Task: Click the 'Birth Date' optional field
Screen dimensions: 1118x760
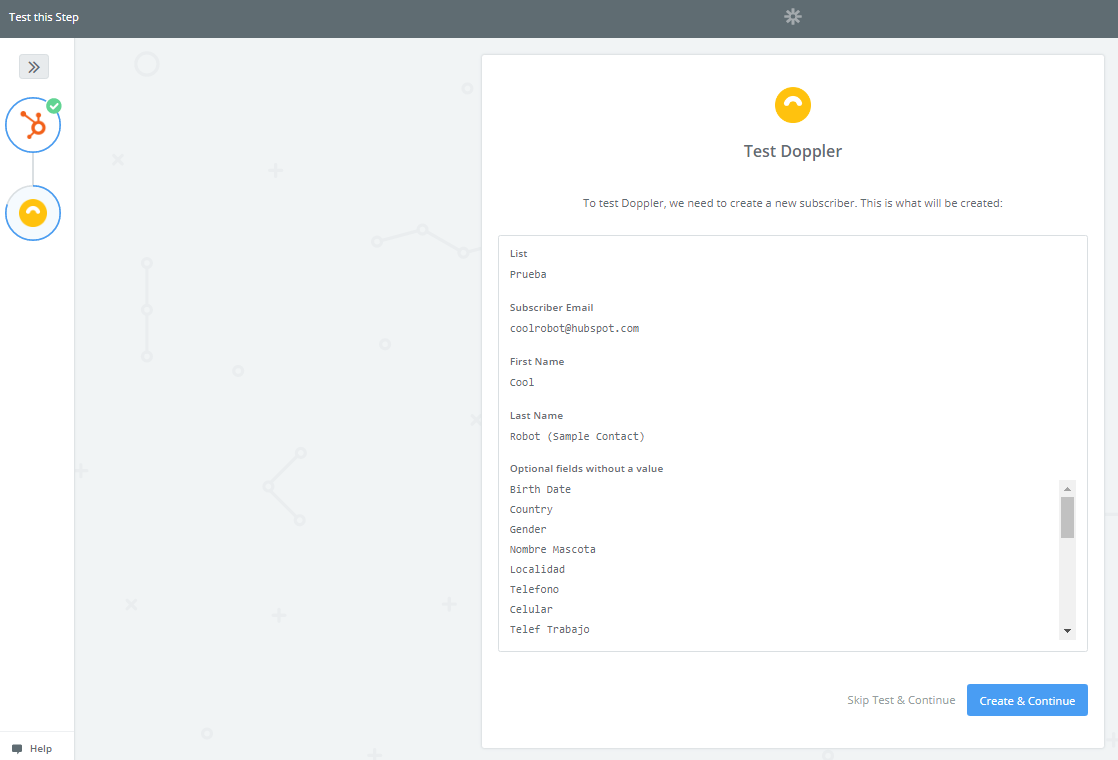Action: [x=540, y=490]
